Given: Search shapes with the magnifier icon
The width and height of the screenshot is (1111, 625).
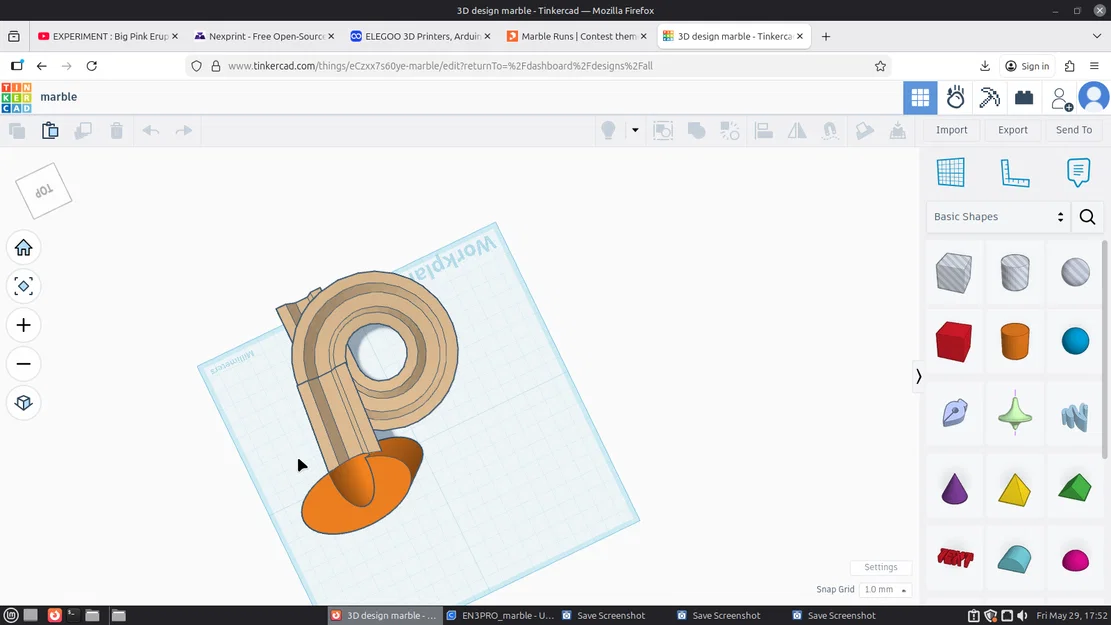Looking at the screenshot, I should pyautogui.click(x=1087, y=217).
